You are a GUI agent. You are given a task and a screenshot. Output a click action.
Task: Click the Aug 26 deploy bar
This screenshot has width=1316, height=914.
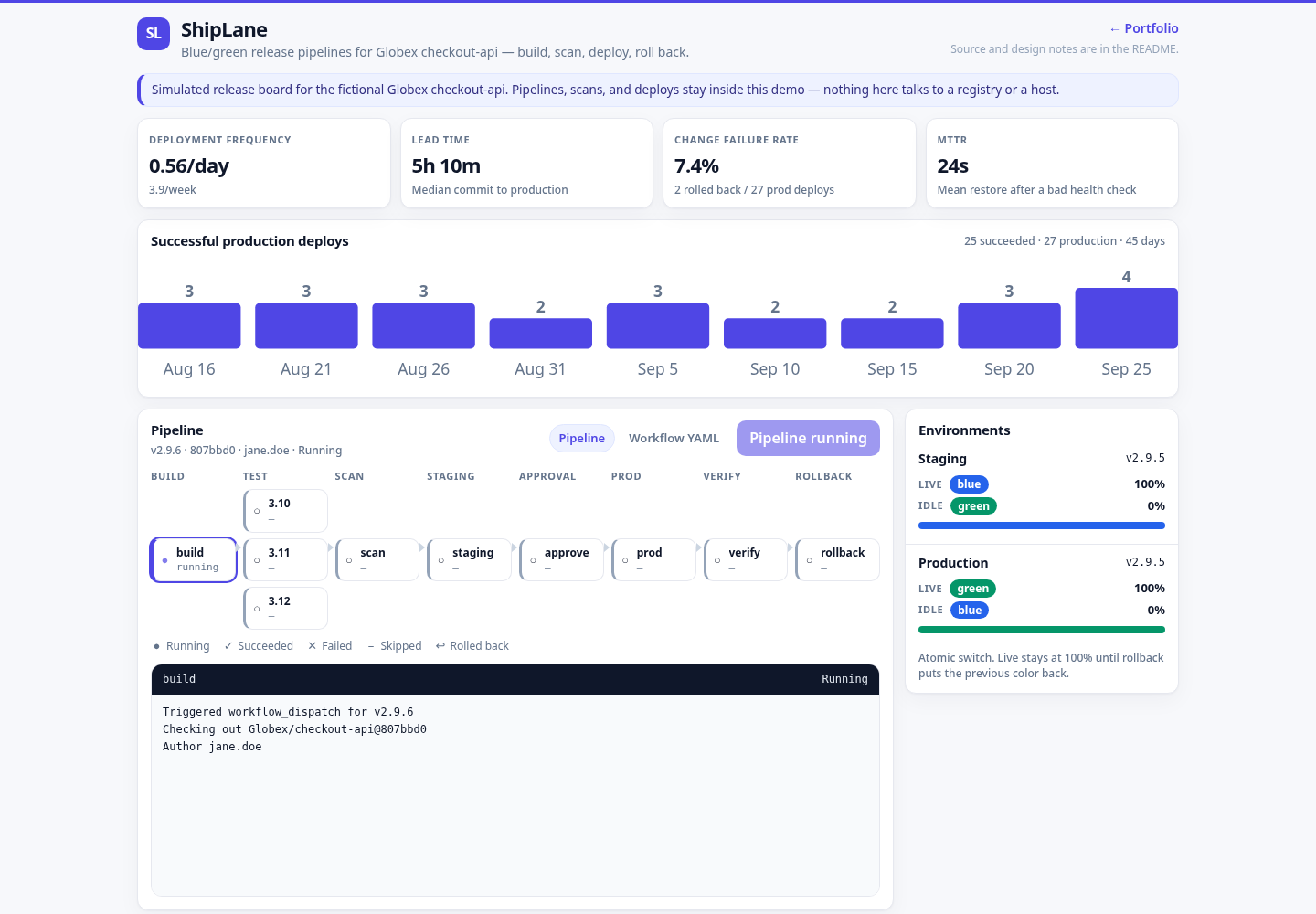(x=423, y=325)
